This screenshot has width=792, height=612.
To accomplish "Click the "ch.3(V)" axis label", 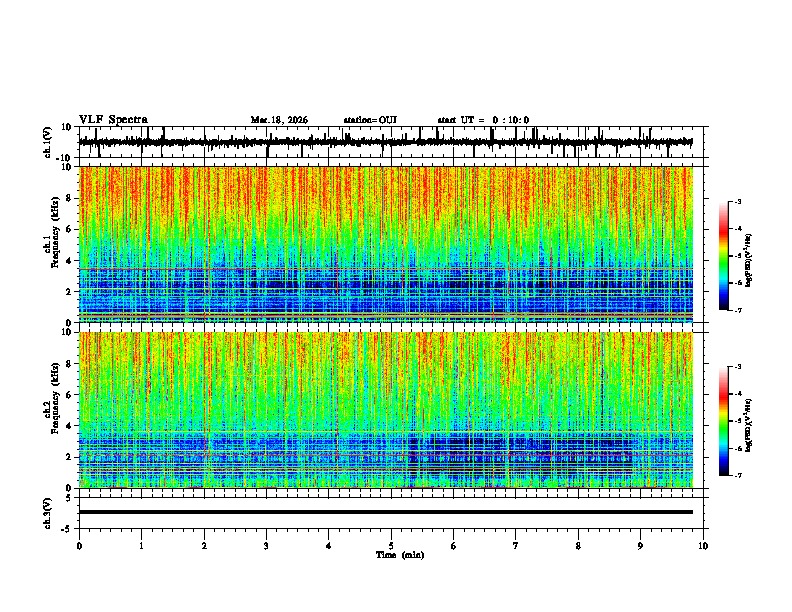I will tap(48, 513).
